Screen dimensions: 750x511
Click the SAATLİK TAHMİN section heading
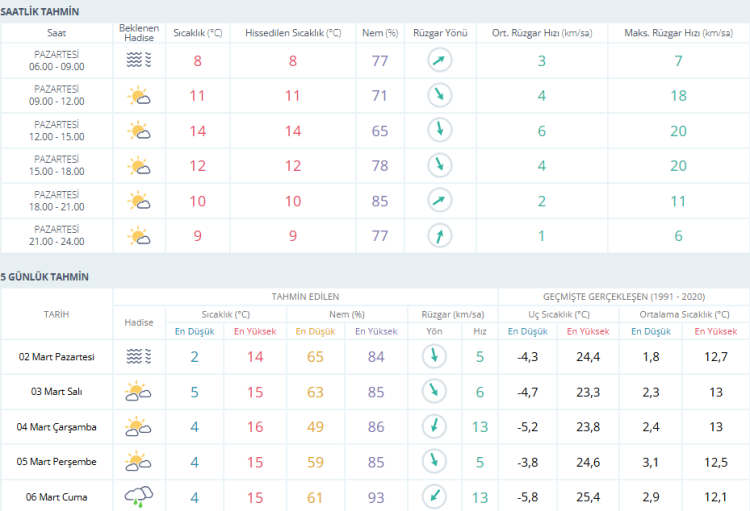point(41,11)
